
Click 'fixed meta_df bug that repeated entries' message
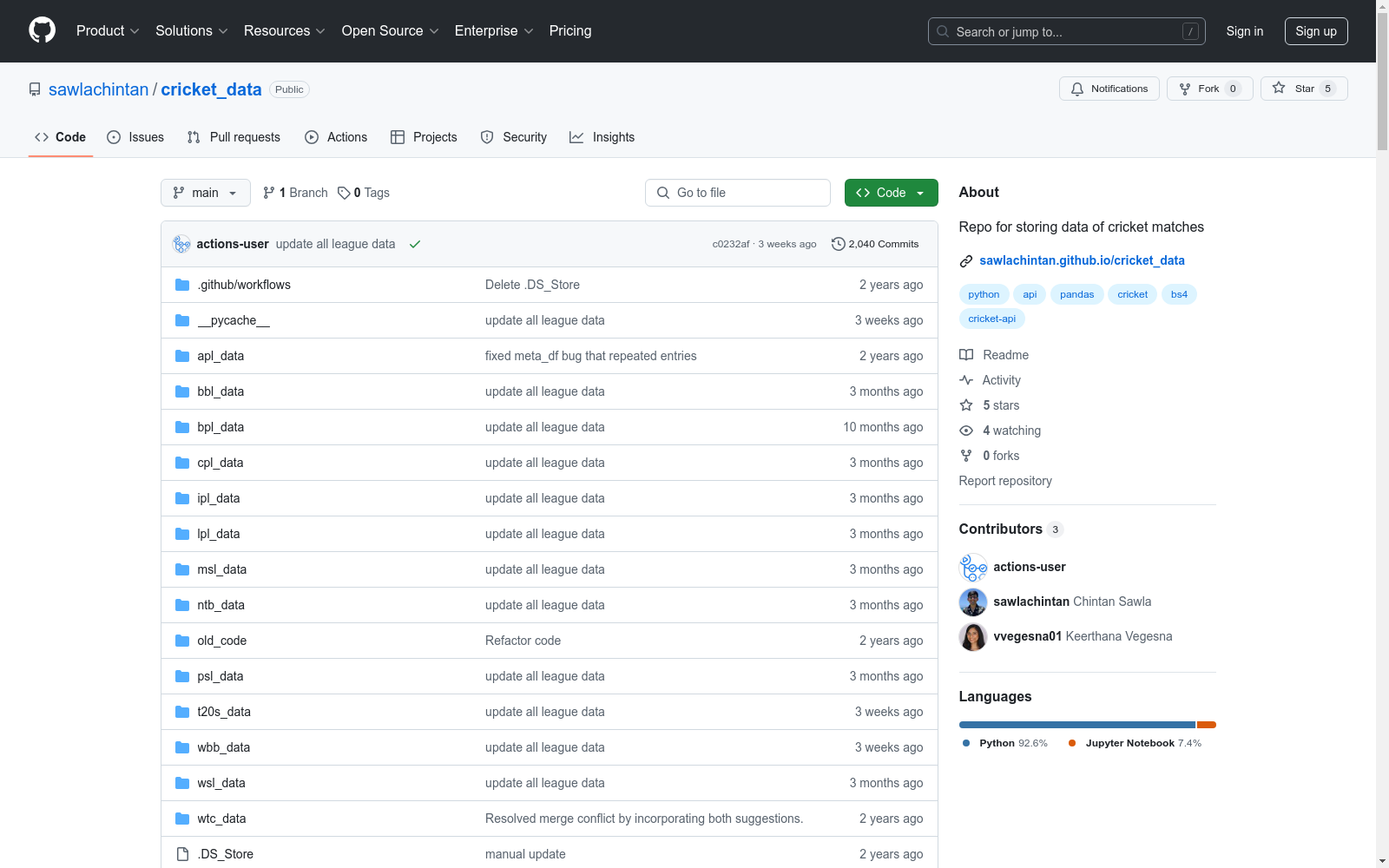pos(591,356)
